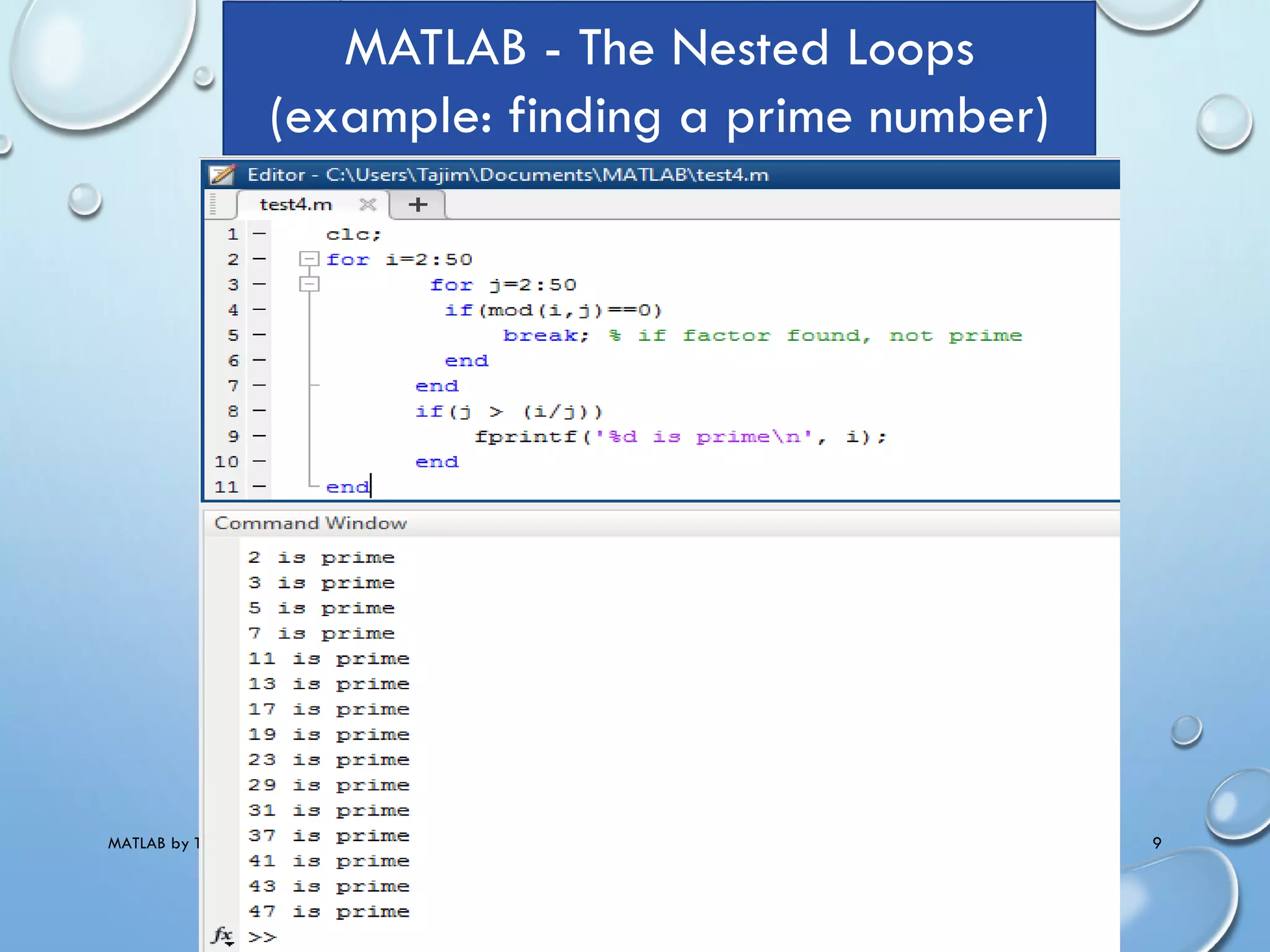Collapse the inner for j=2:50 loop
Viewport: 1270px width, 952px height.
(308, 284)
